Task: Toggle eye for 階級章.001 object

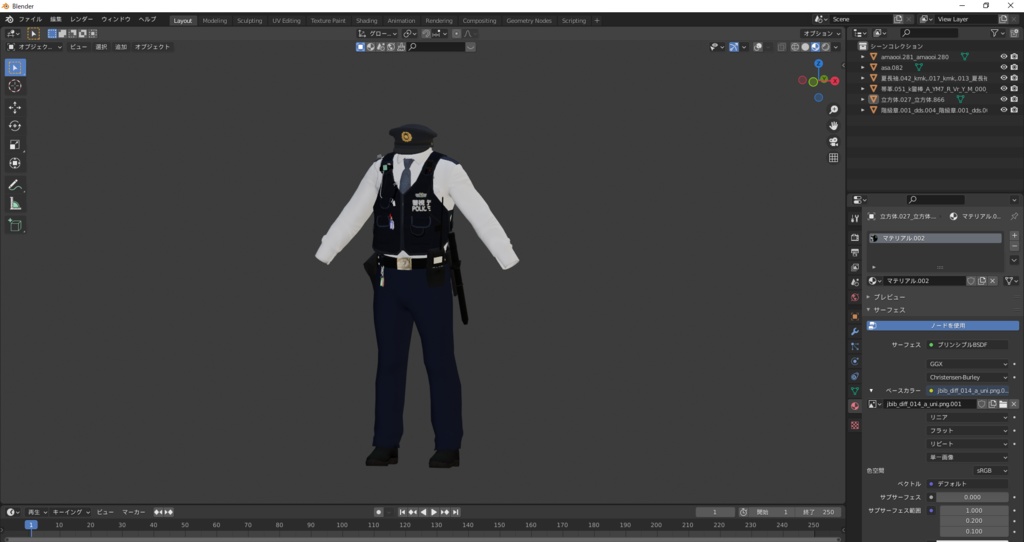Action: tap(1004, 110)
